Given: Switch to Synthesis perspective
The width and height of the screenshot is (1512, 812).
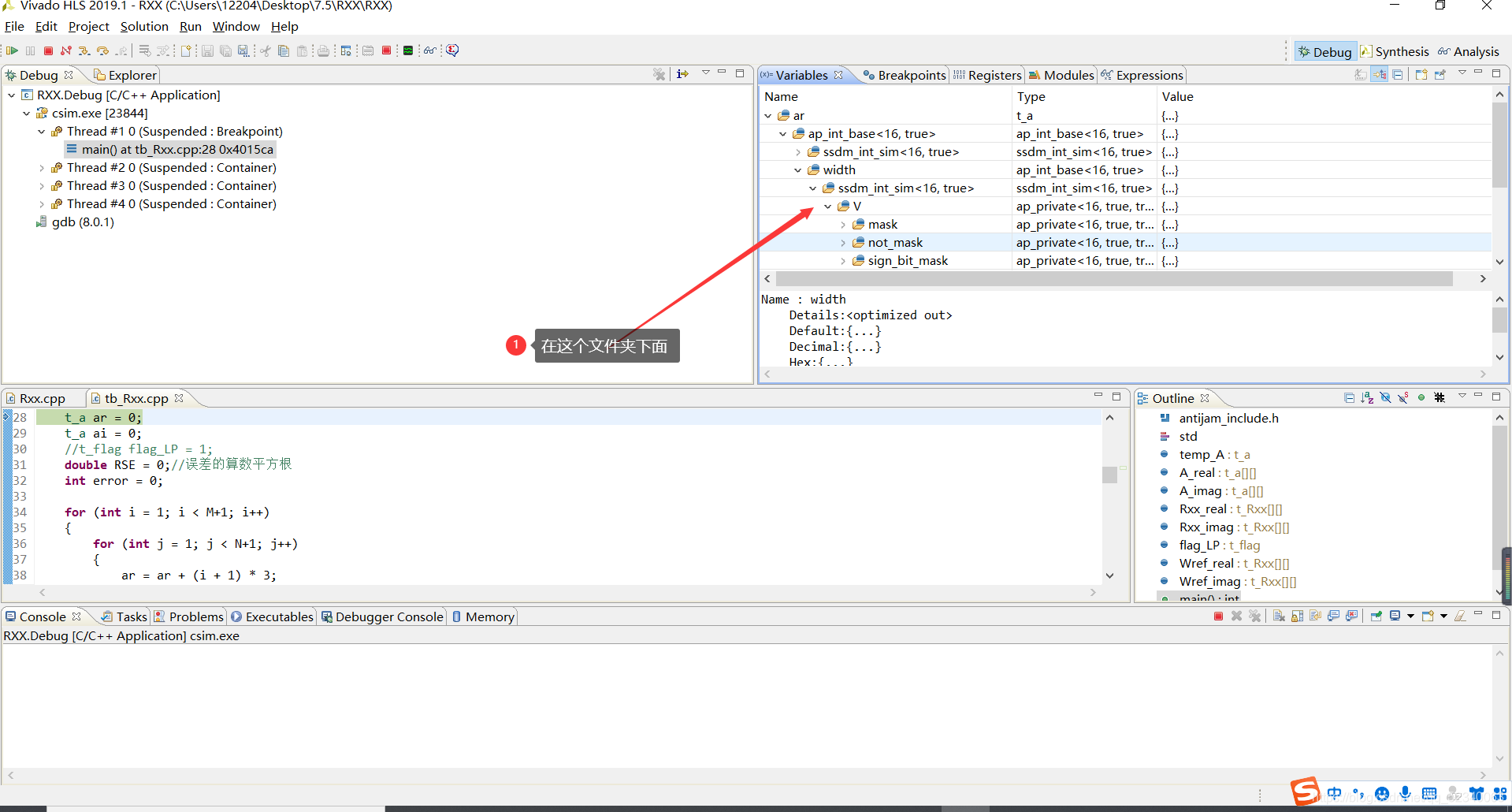Looking at the screenshot, I should point(1395,52).
